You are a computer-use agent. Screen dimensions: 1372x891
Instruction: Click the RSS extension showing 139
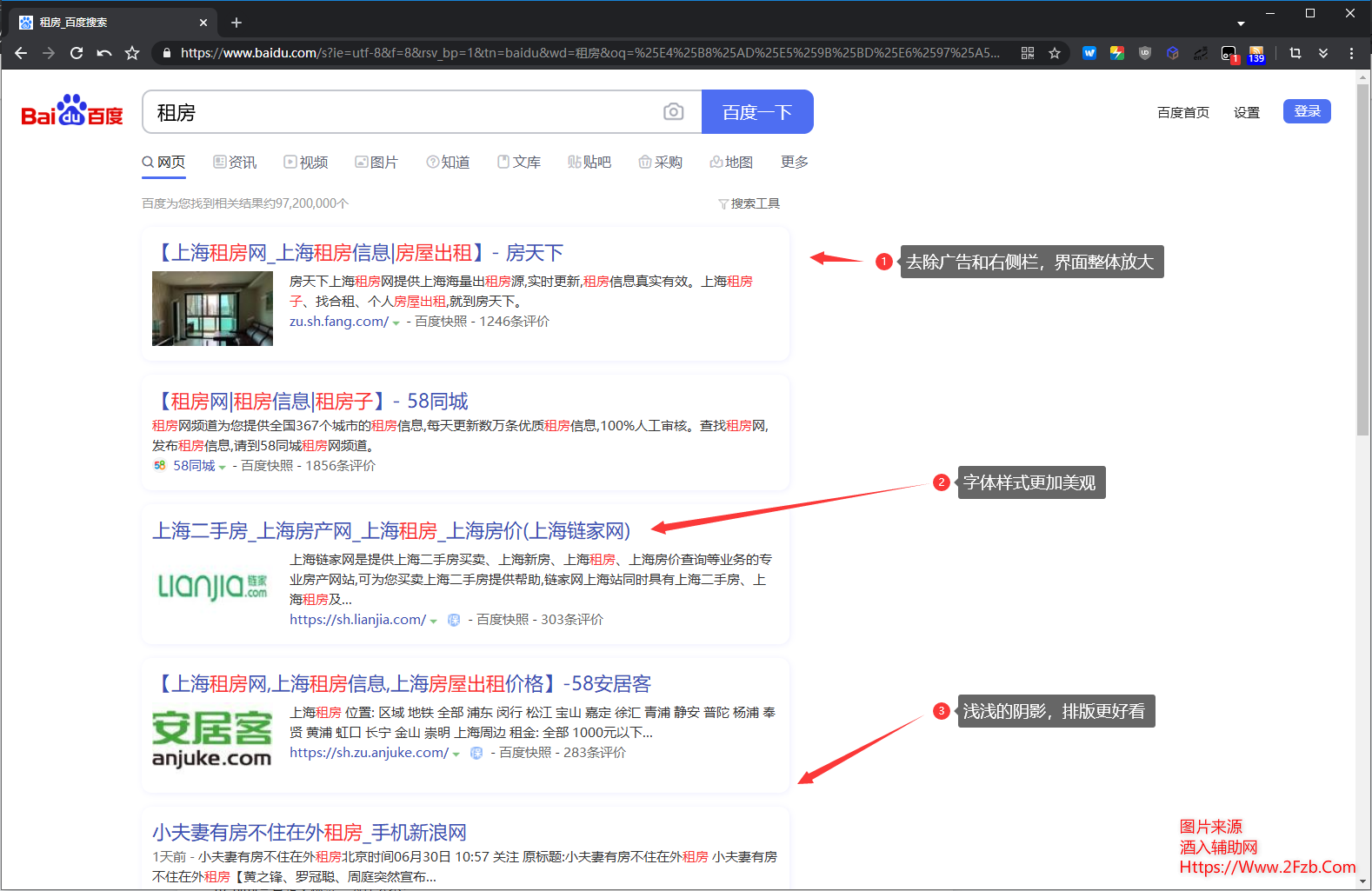point(1256,54)
